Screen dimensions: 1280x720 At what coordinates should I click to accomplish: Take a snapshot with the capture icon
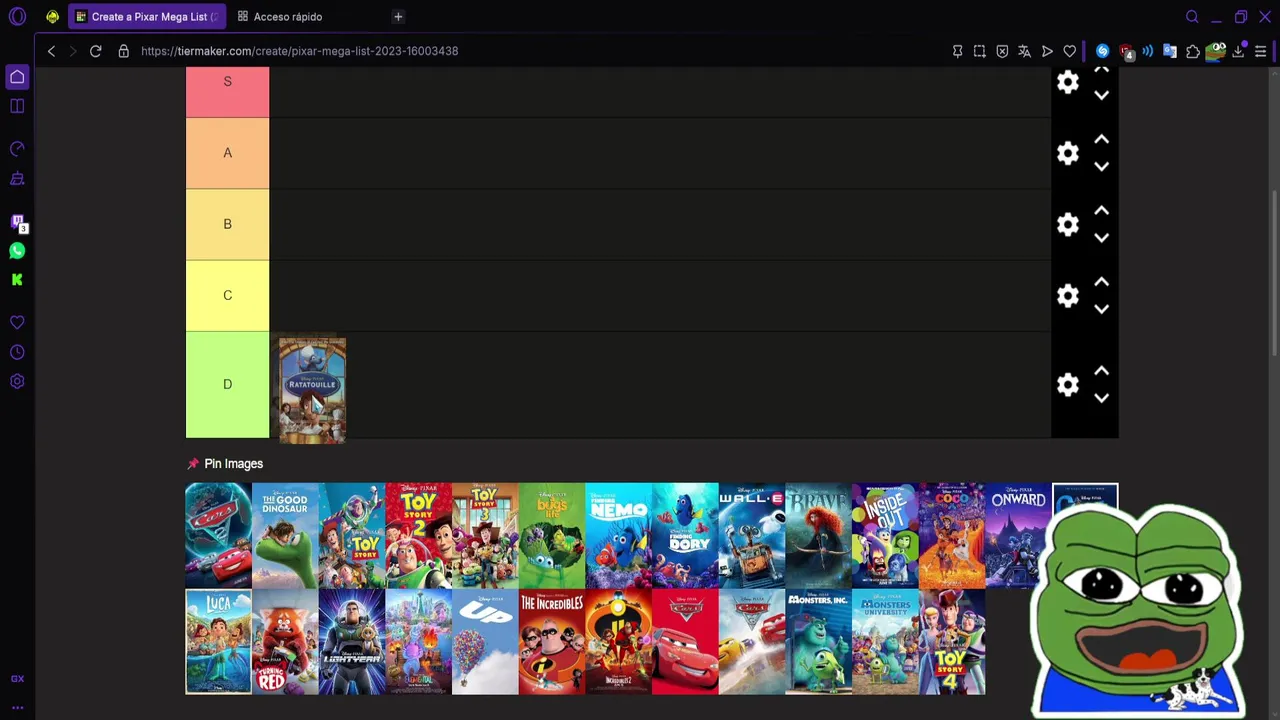(980, 51)
